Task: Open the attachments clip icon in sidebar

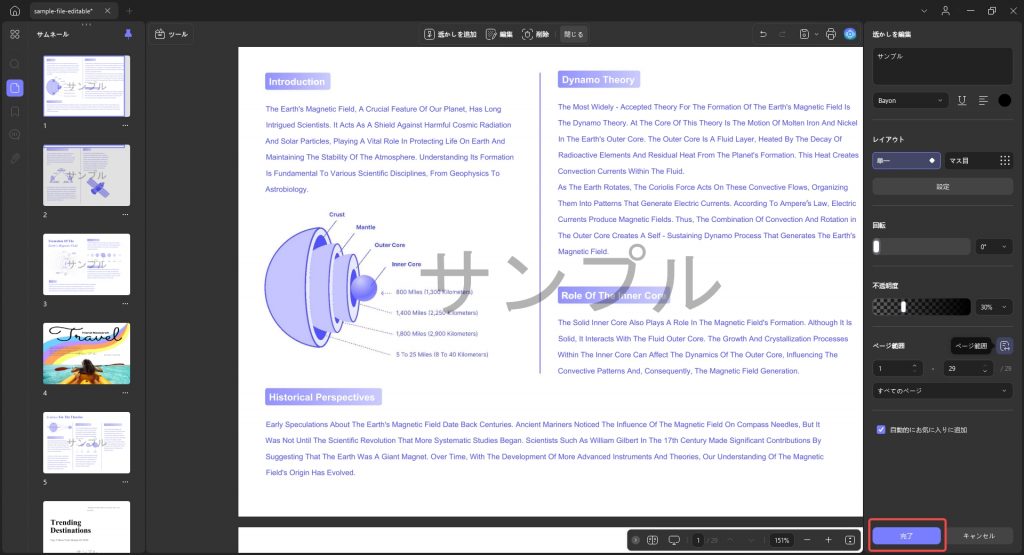Action: (14, 159)
